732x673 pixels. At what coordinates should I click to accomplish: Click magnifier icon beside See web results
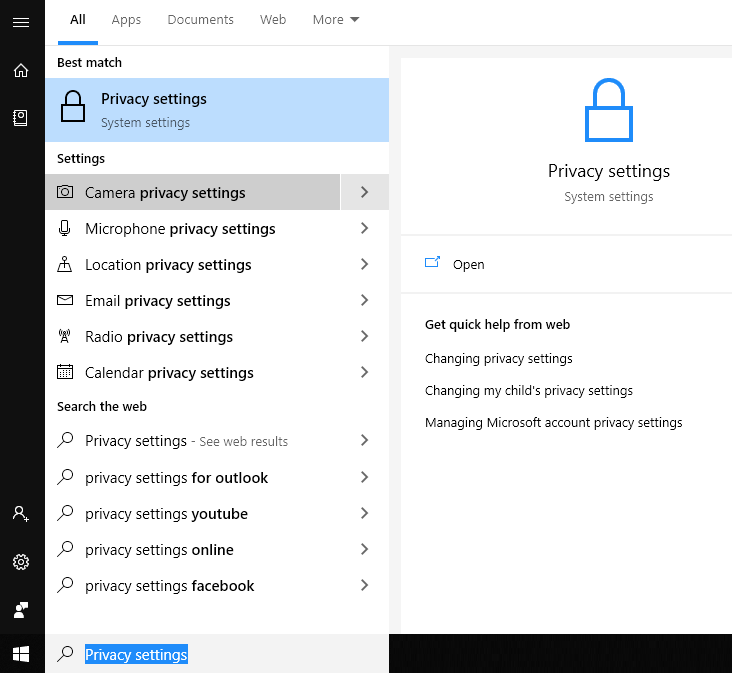coord(65,440)
